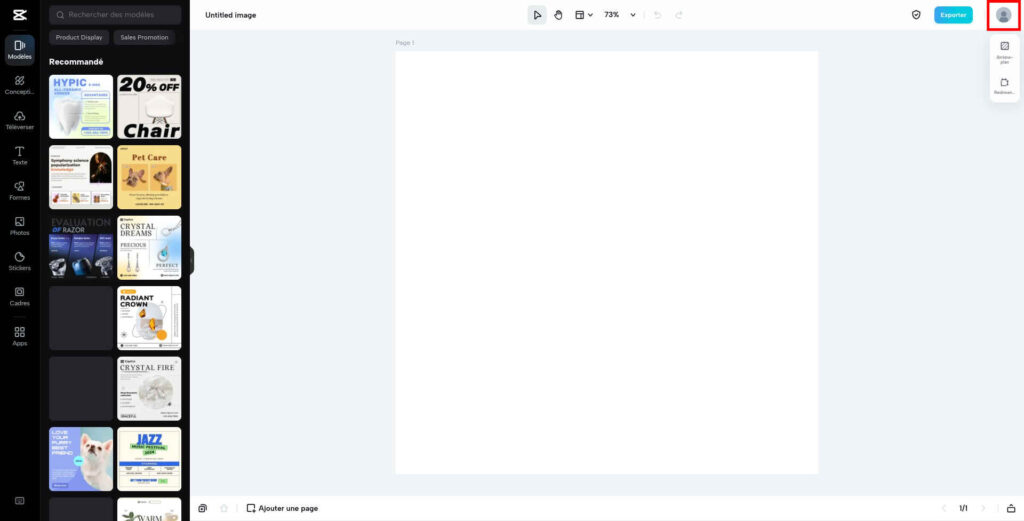The height and width of the screenshot is (521, 1024).
Task: Open the Texte tool panel
Action: (20, 156)
